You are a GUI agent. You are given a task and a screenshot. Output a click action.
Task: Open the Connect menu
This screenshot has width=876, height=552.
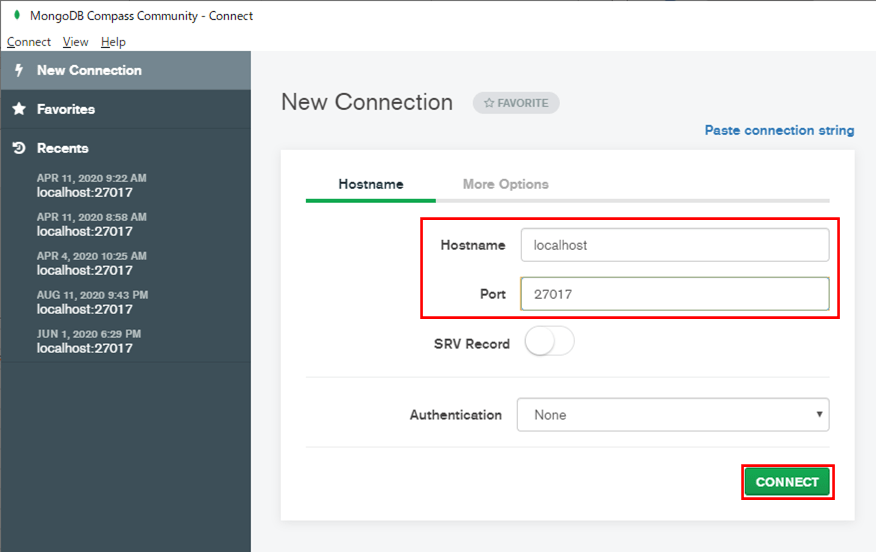(28, 42)
